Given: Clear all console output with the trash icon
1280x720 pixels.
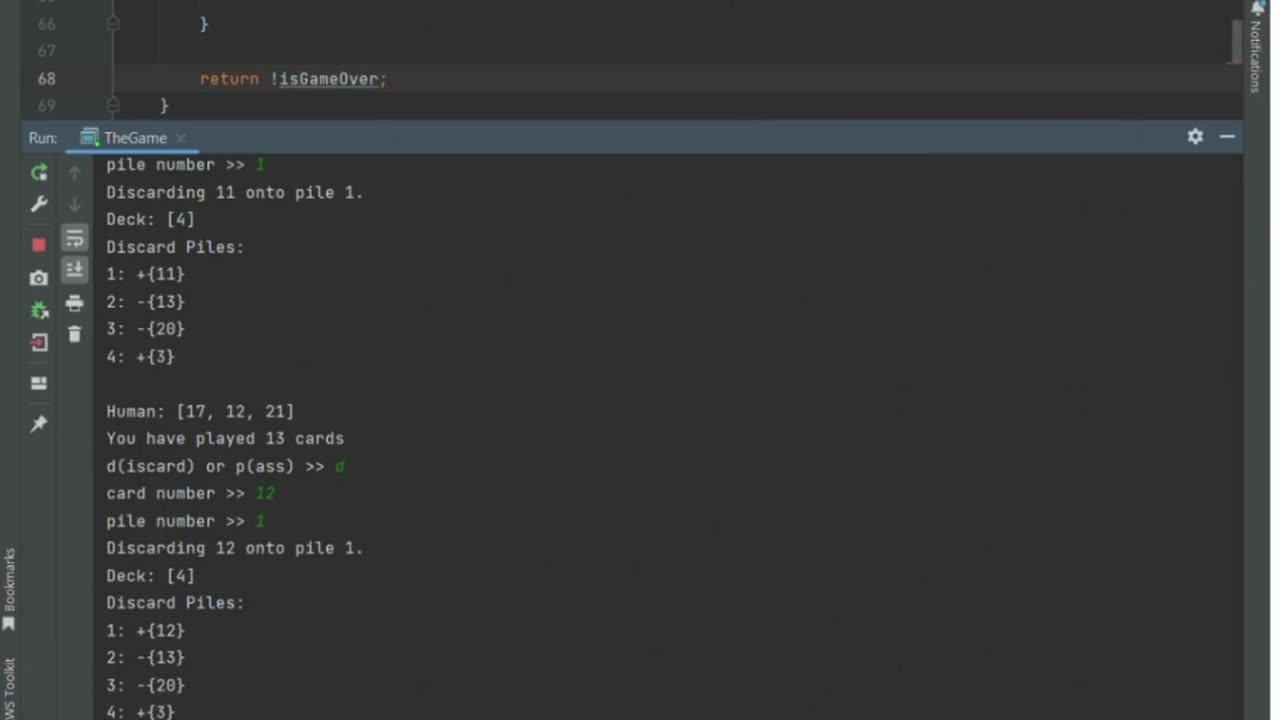Looking at the screenshot, I should 74,335.
